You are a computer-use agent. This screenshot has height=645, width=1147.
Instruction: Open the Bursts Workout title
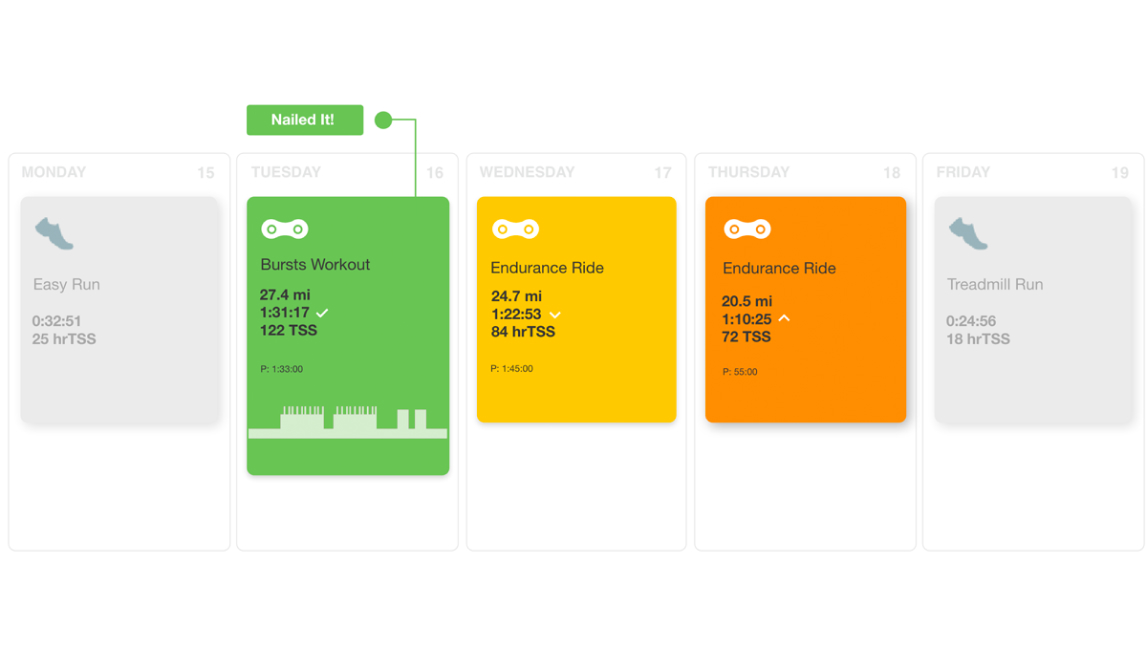click(315, 265)
